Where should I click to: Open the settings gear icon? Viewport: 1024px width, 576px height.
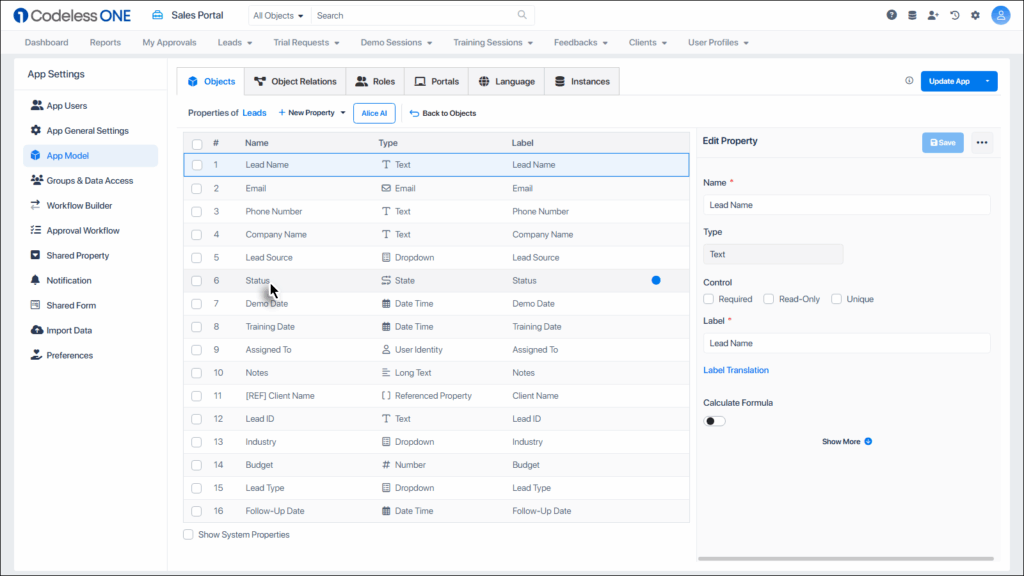(976, 14)
